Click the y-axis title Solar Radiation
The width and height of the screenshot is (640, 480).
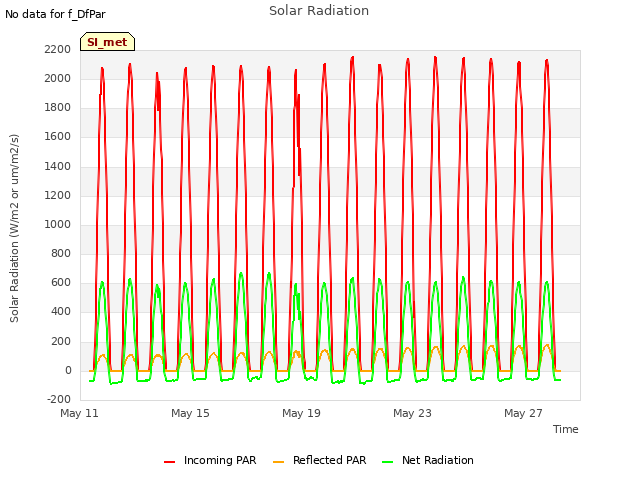(x=14, y=228)
